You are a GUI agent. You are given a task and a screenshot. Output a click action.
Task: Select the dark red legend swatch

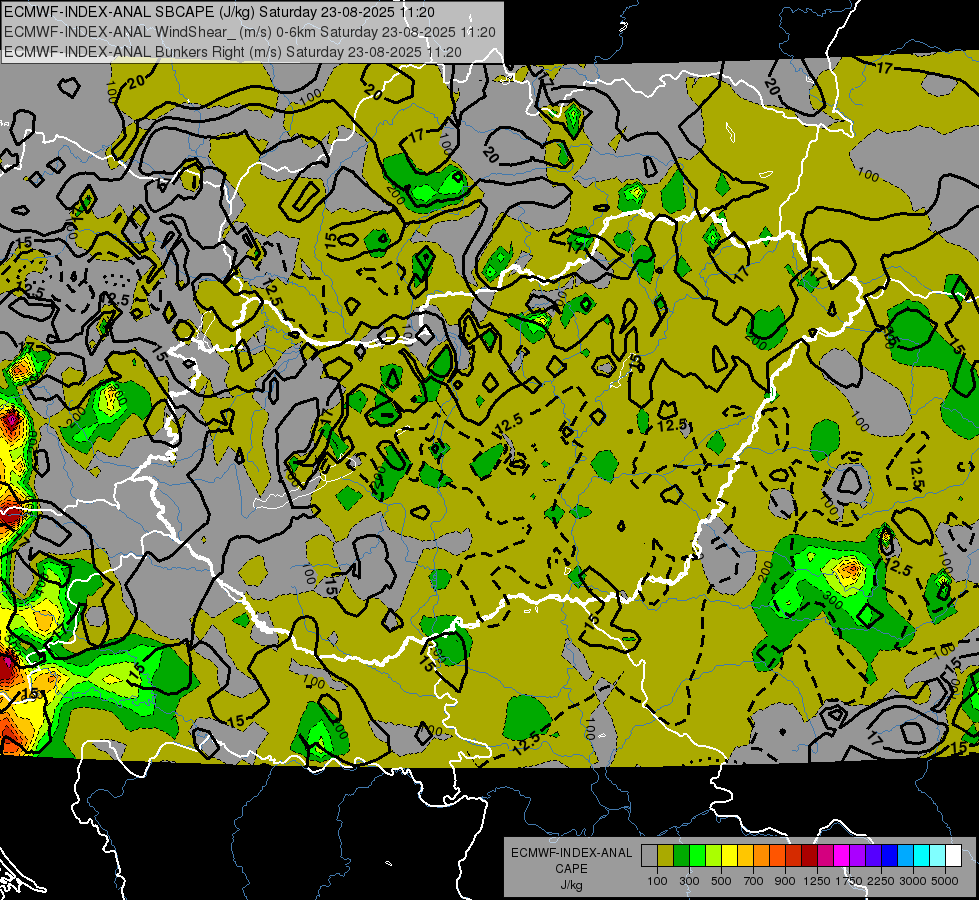(x=810, y=856)
